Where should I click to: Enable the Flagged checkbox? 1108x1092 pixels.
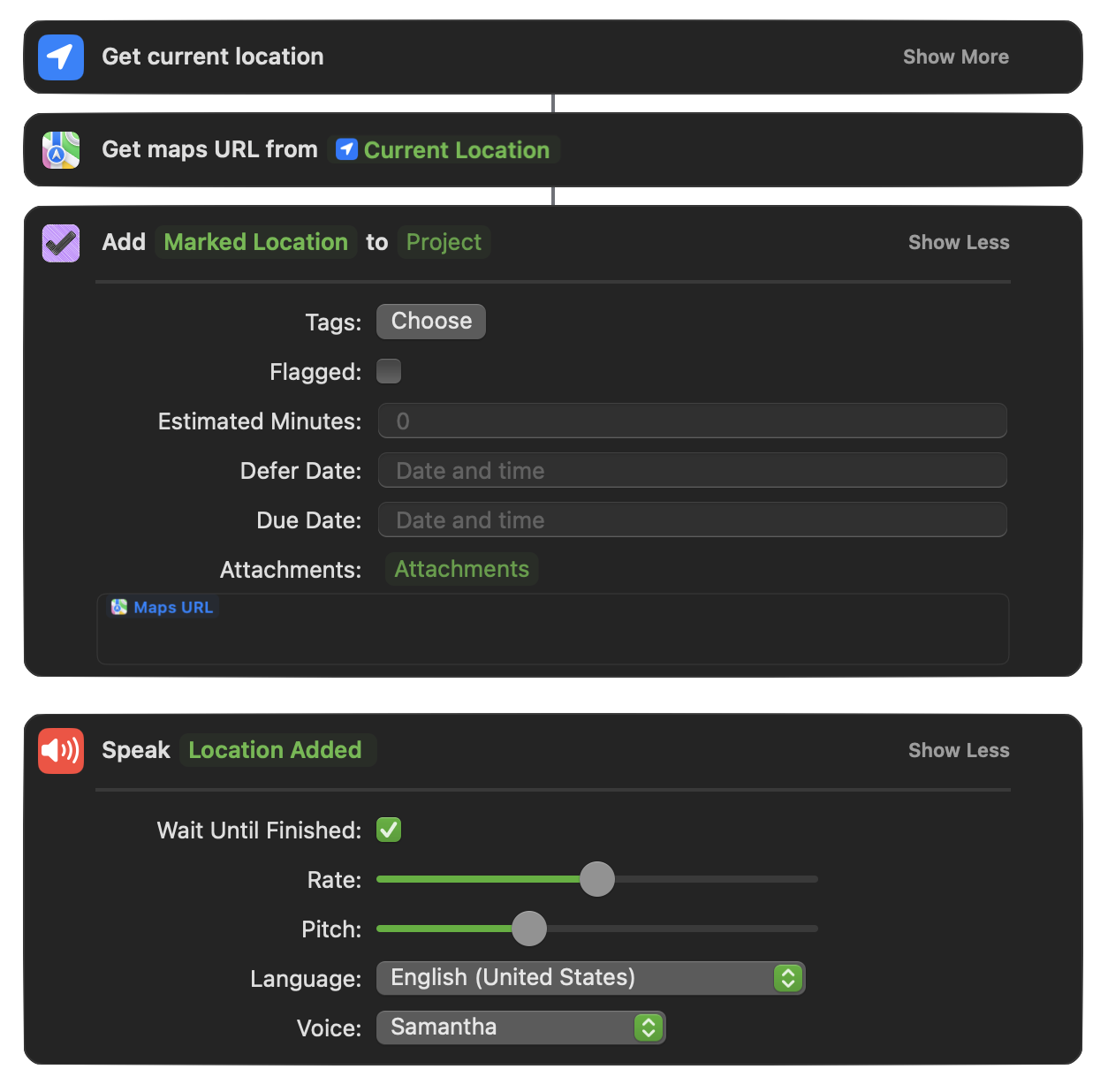click(x=389, y=371)
